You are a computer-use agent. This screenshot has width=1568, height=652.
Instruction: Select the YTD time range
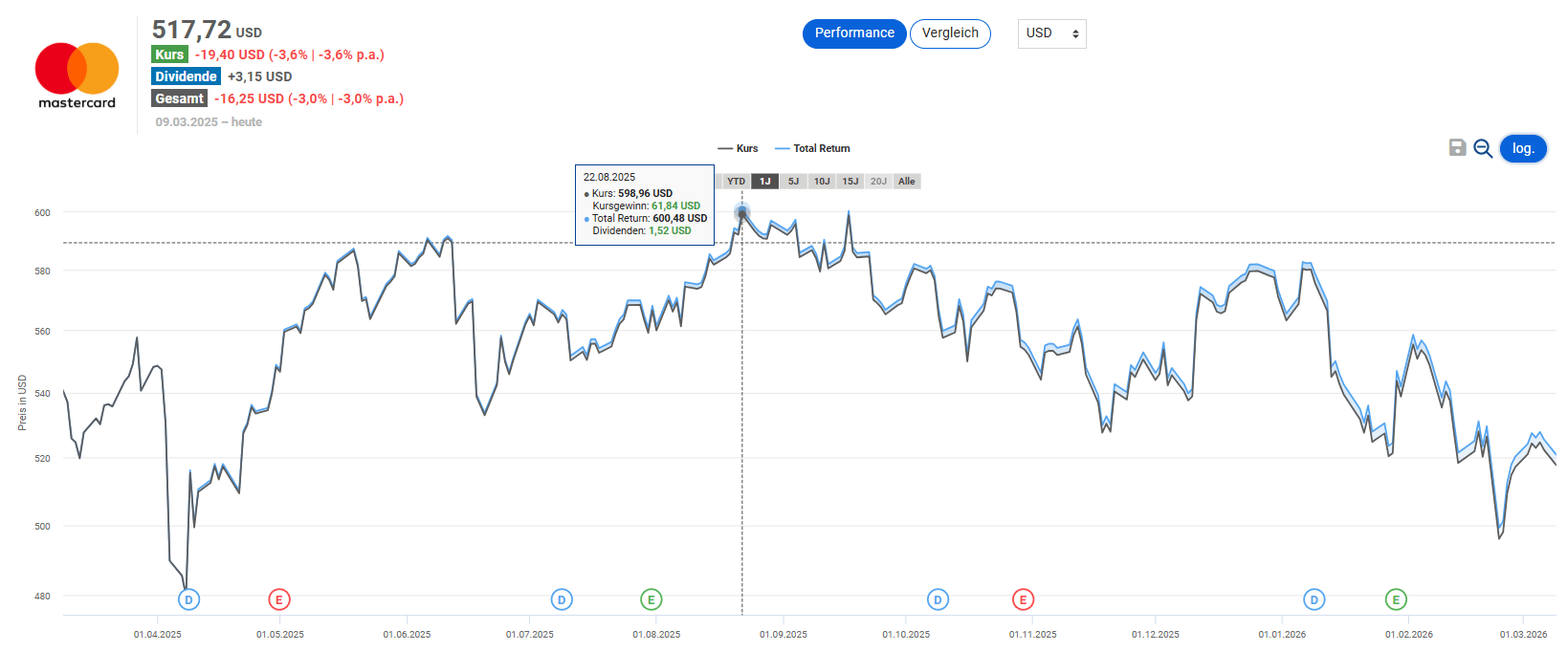click(736, 181)
